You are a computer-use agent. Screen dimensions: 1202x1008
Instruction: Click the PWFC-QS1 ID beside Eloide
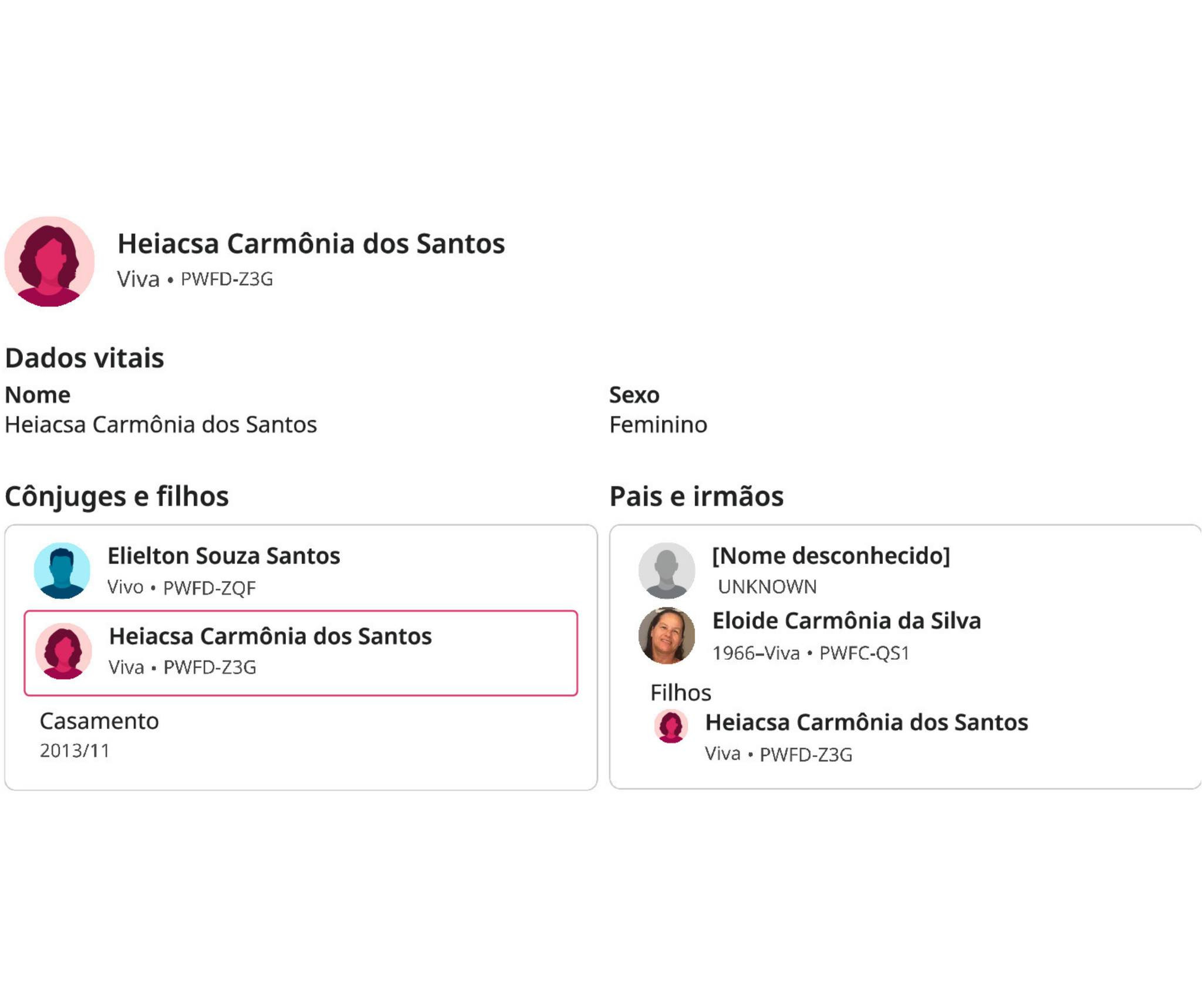coord(865,653)
